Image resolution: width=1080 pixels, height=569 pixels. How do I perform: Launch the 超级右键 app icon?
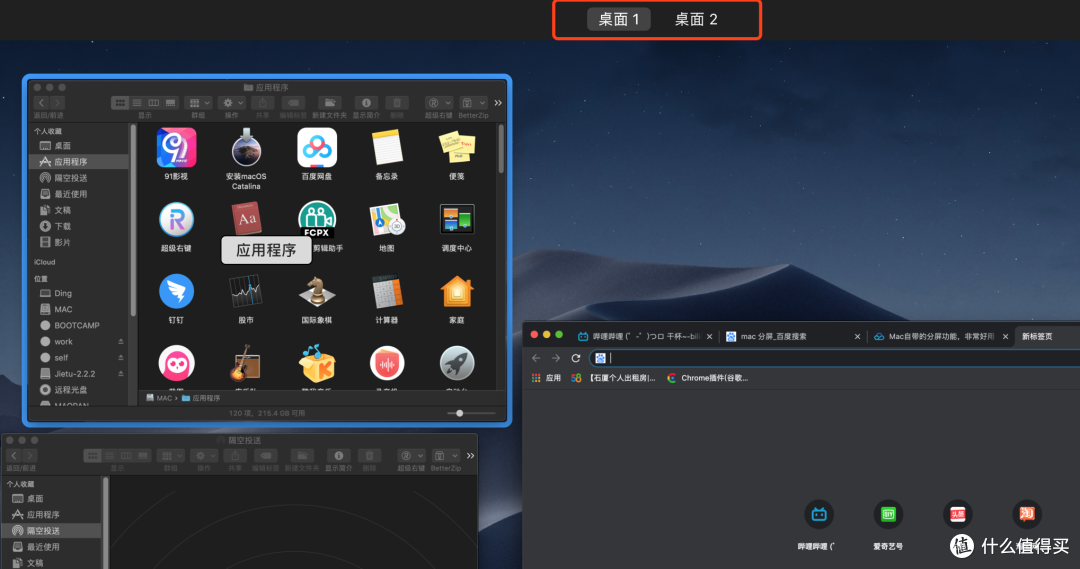pyautogui.click(x=176, y=220)
